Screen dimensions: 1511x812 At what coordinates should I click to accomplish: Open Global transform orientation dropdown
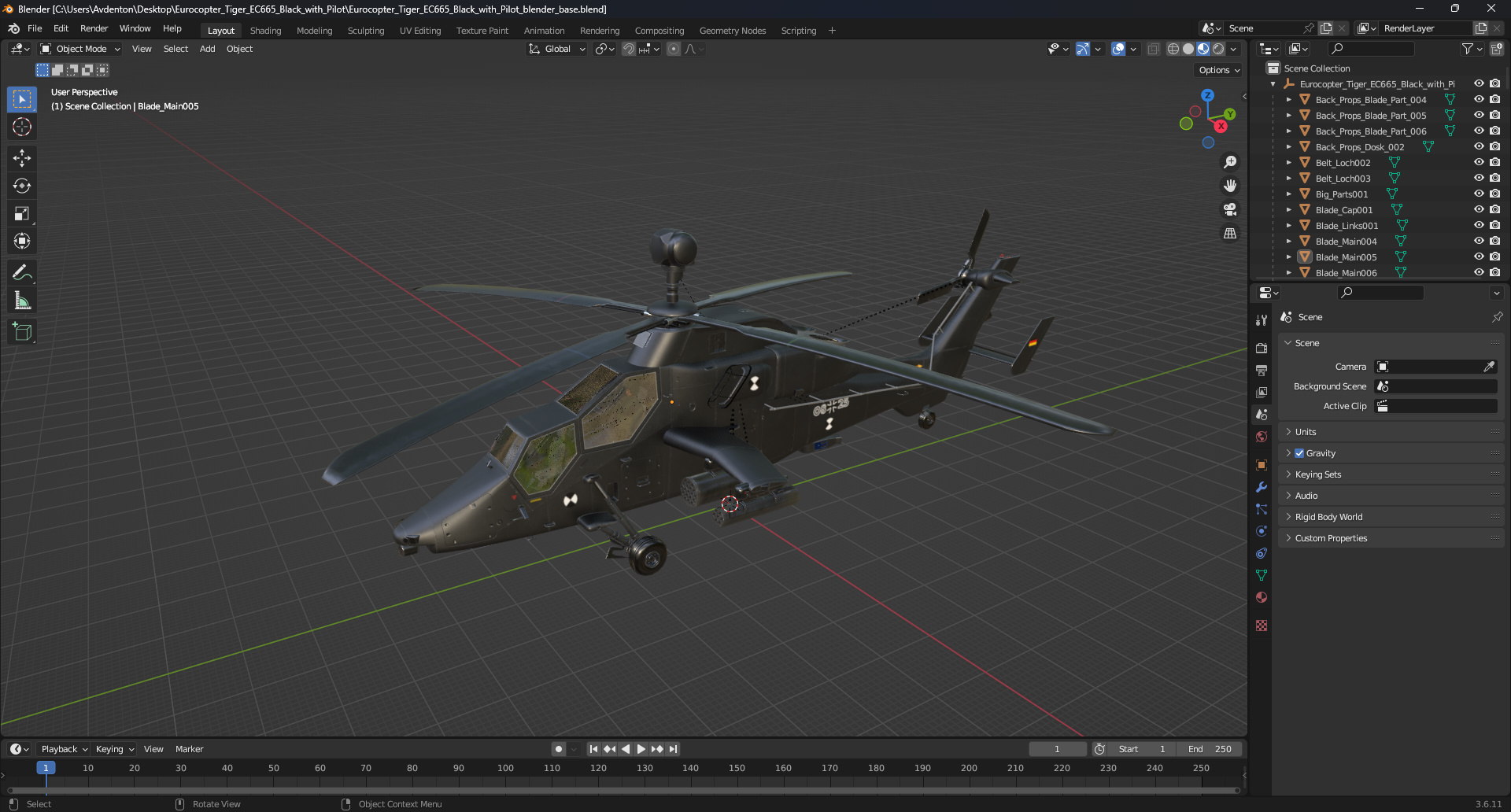[x=556, y=49]
